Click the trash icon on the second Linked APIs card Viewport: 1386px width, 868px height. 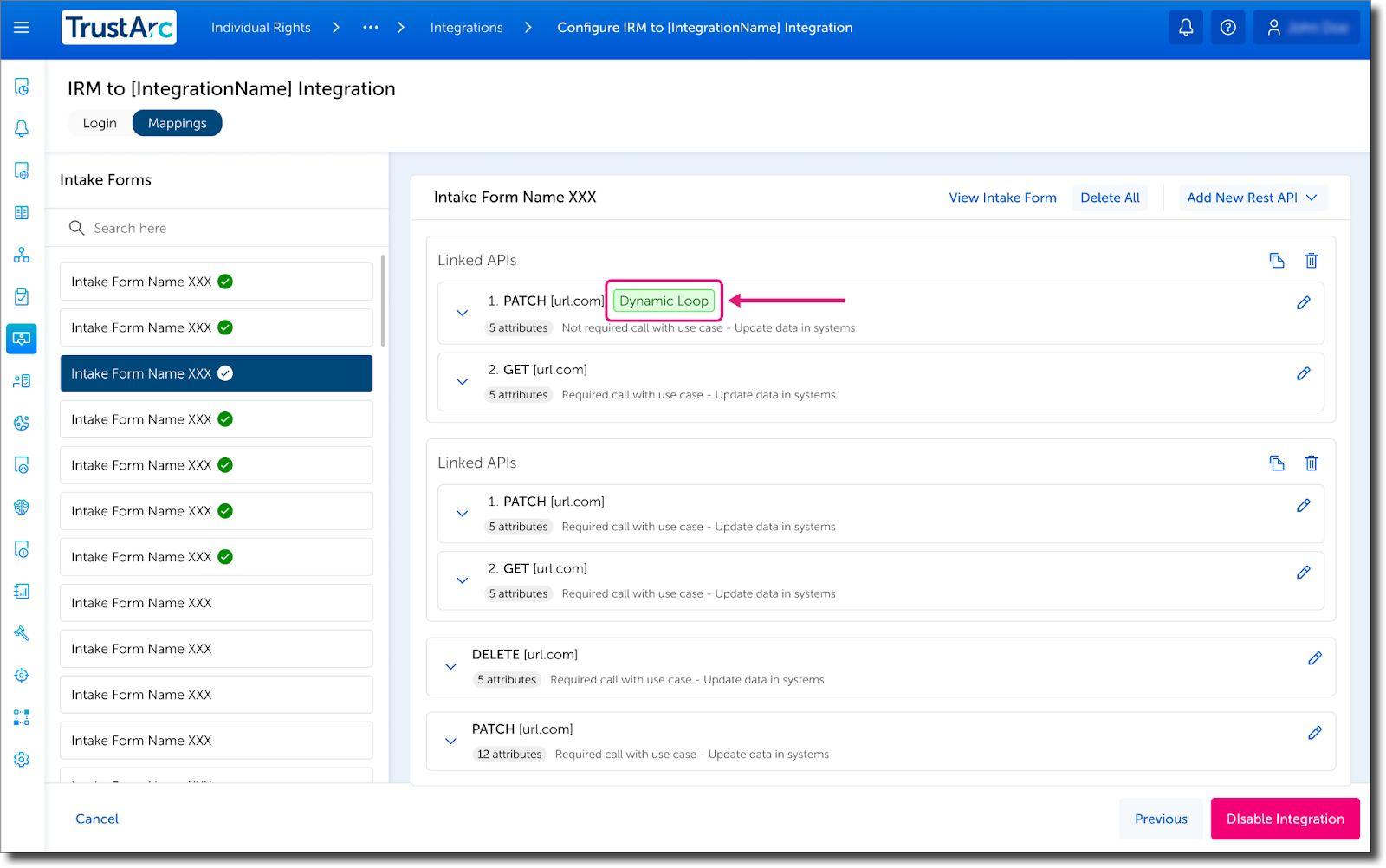[1311, 463]
